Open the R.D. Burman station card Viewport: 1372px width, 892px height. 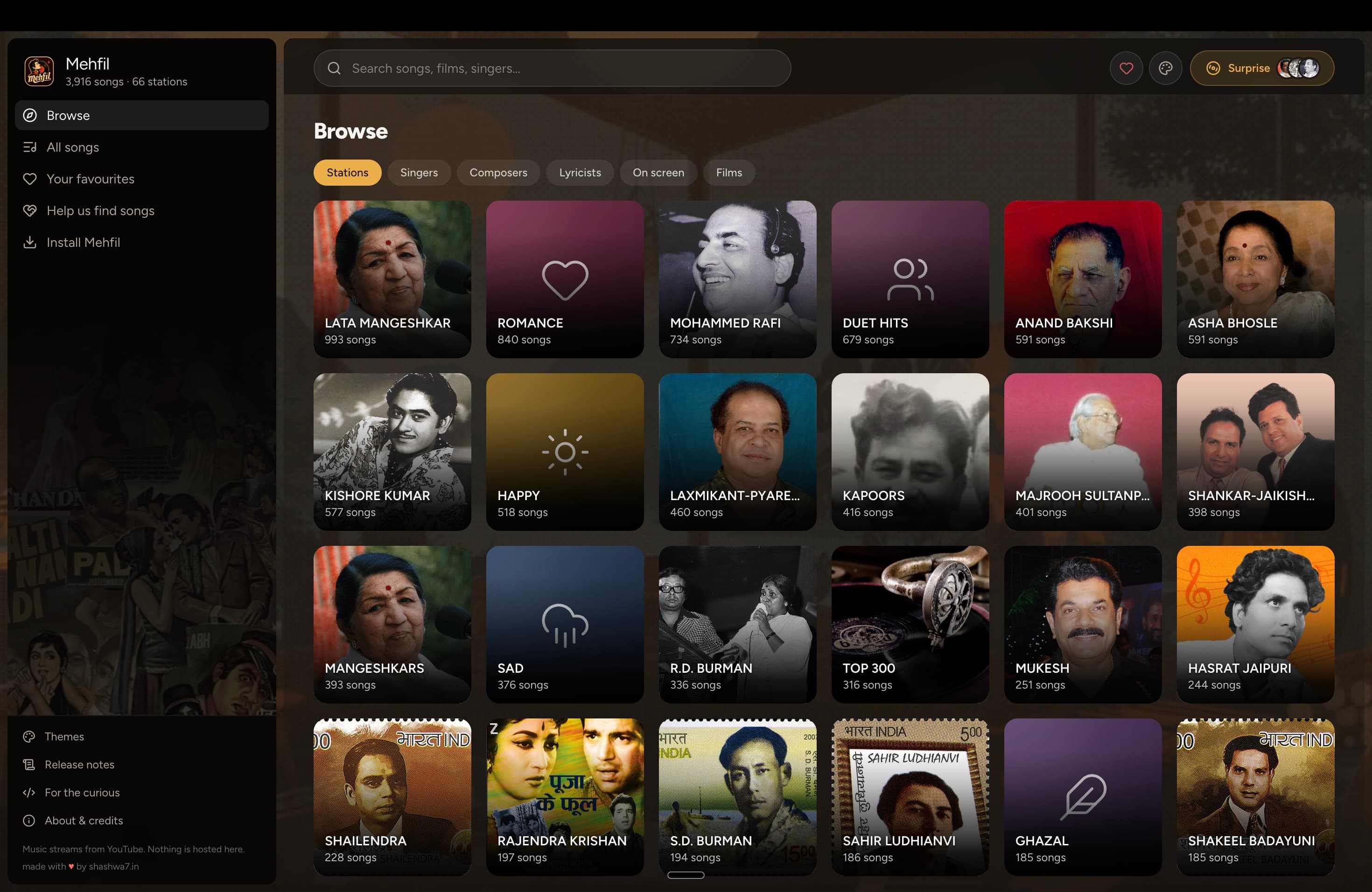pos(737,625)
